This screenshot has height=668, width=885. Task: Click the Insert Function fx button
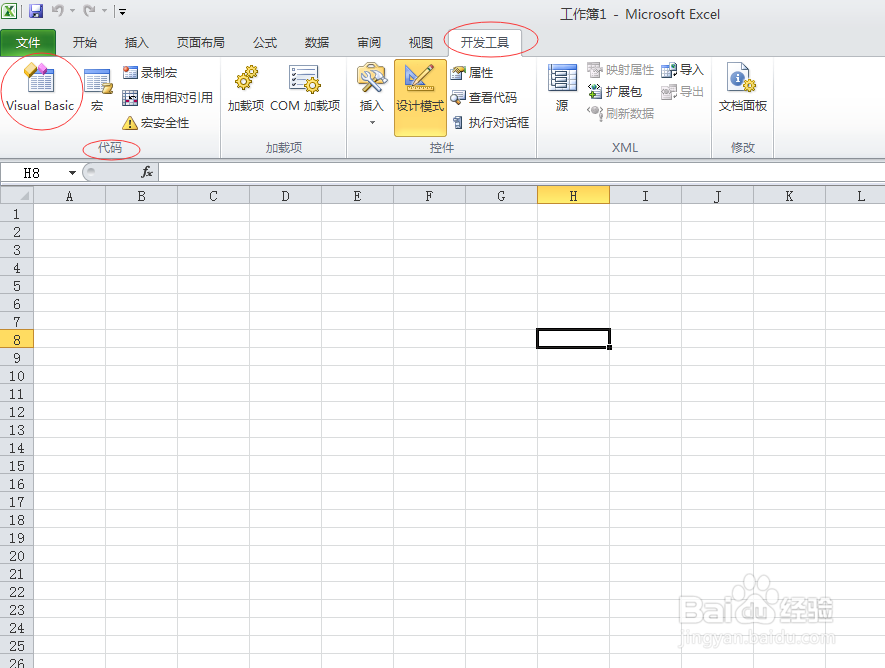coord(147,172)
